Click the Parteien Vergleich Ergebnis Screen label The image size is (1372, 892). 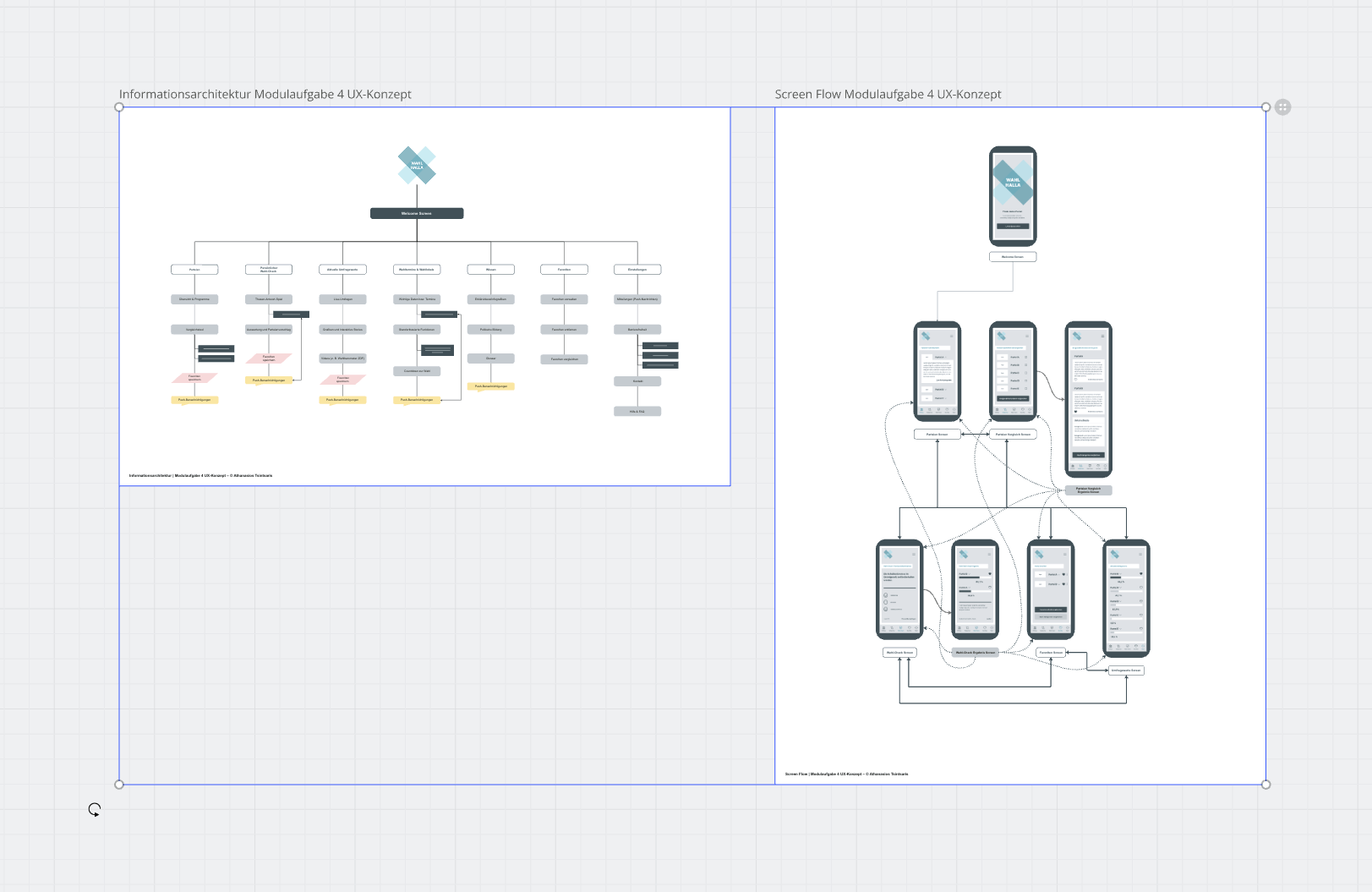coord(1088,490)
